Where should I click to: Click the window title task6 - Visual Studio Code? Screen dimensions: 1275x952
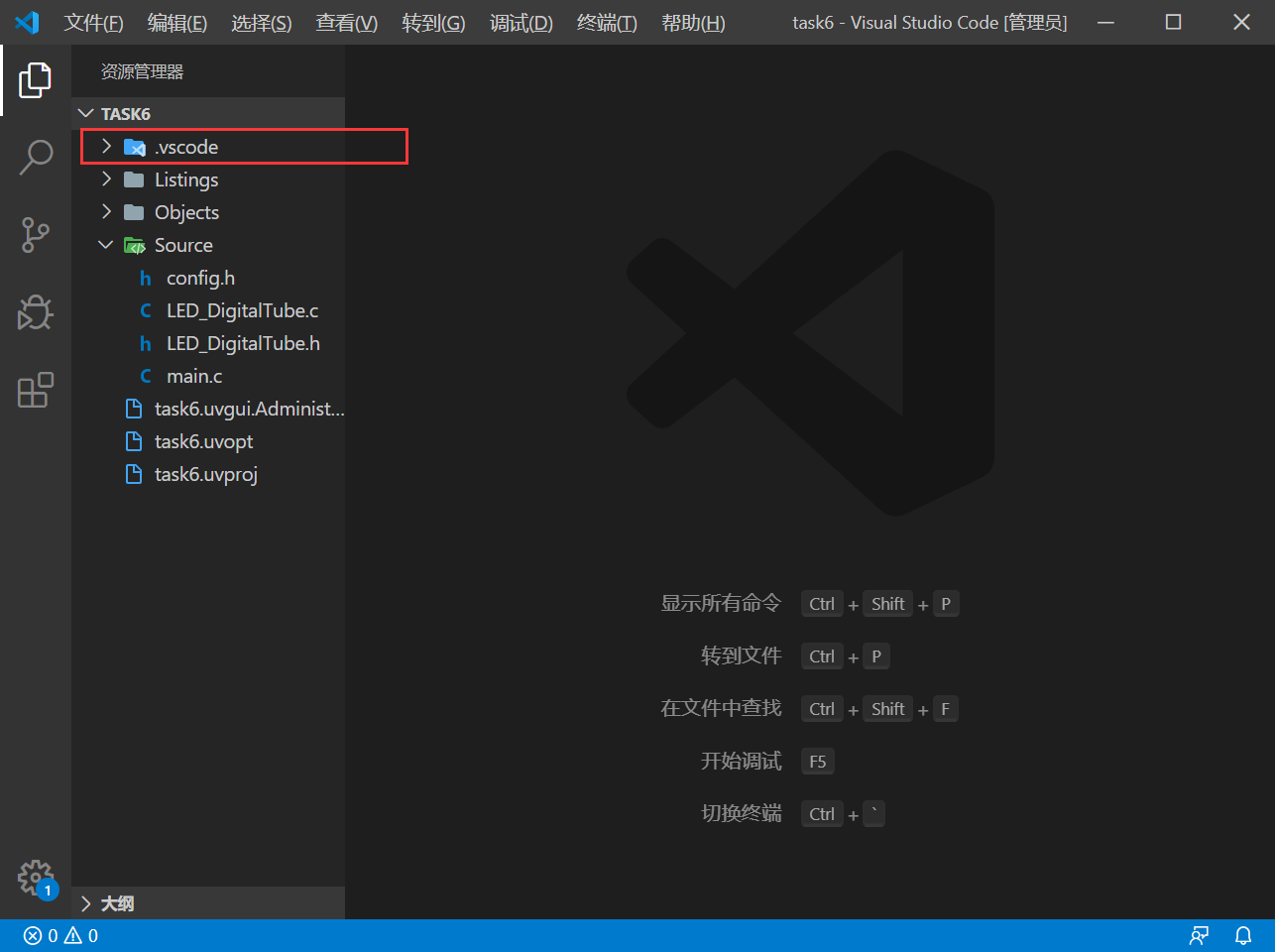tap(930, 22)
